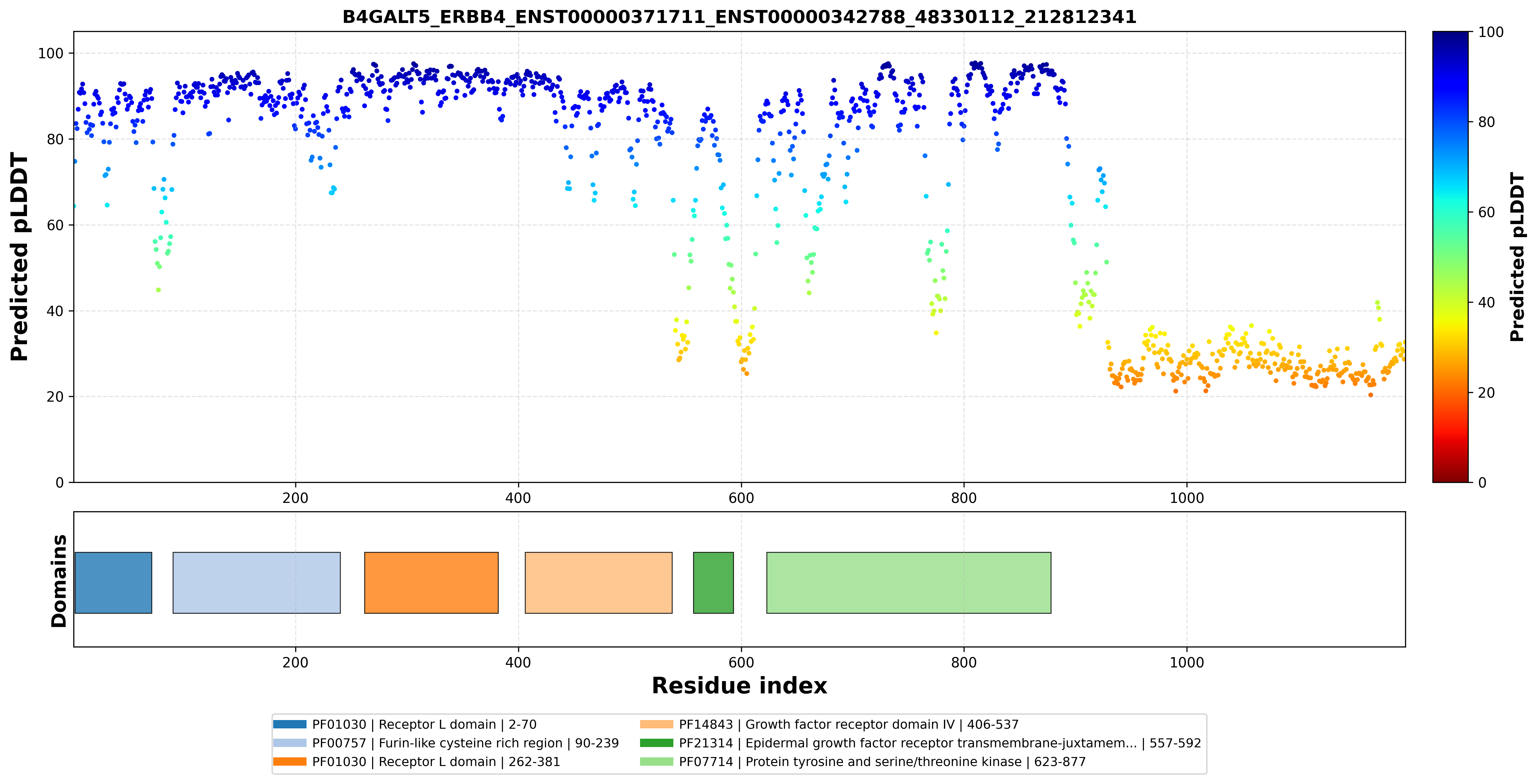This screenshot has width=1537, height=784.
Task: Click the plot title B4GALT5_ERBB4 text
Action: pyautogui.click(x=739, y=17)
